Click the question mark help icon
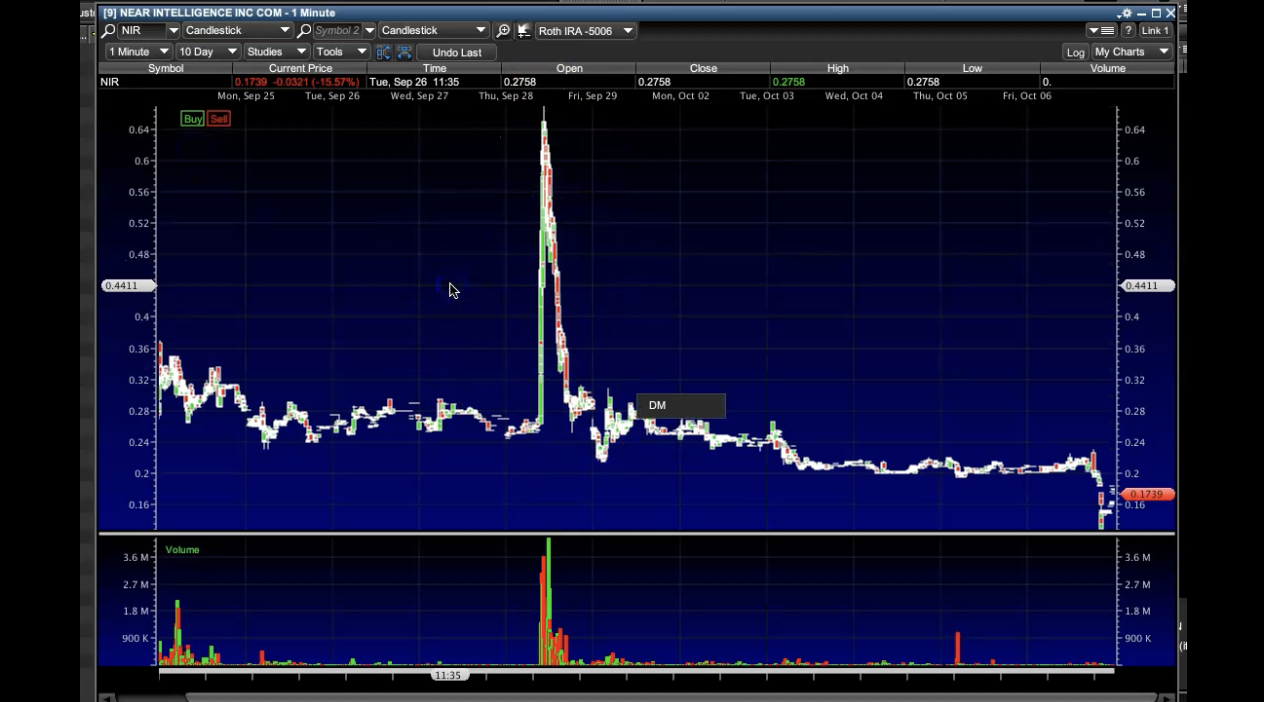This screenshot has width=1264, height=702. tap(1128, 31)
